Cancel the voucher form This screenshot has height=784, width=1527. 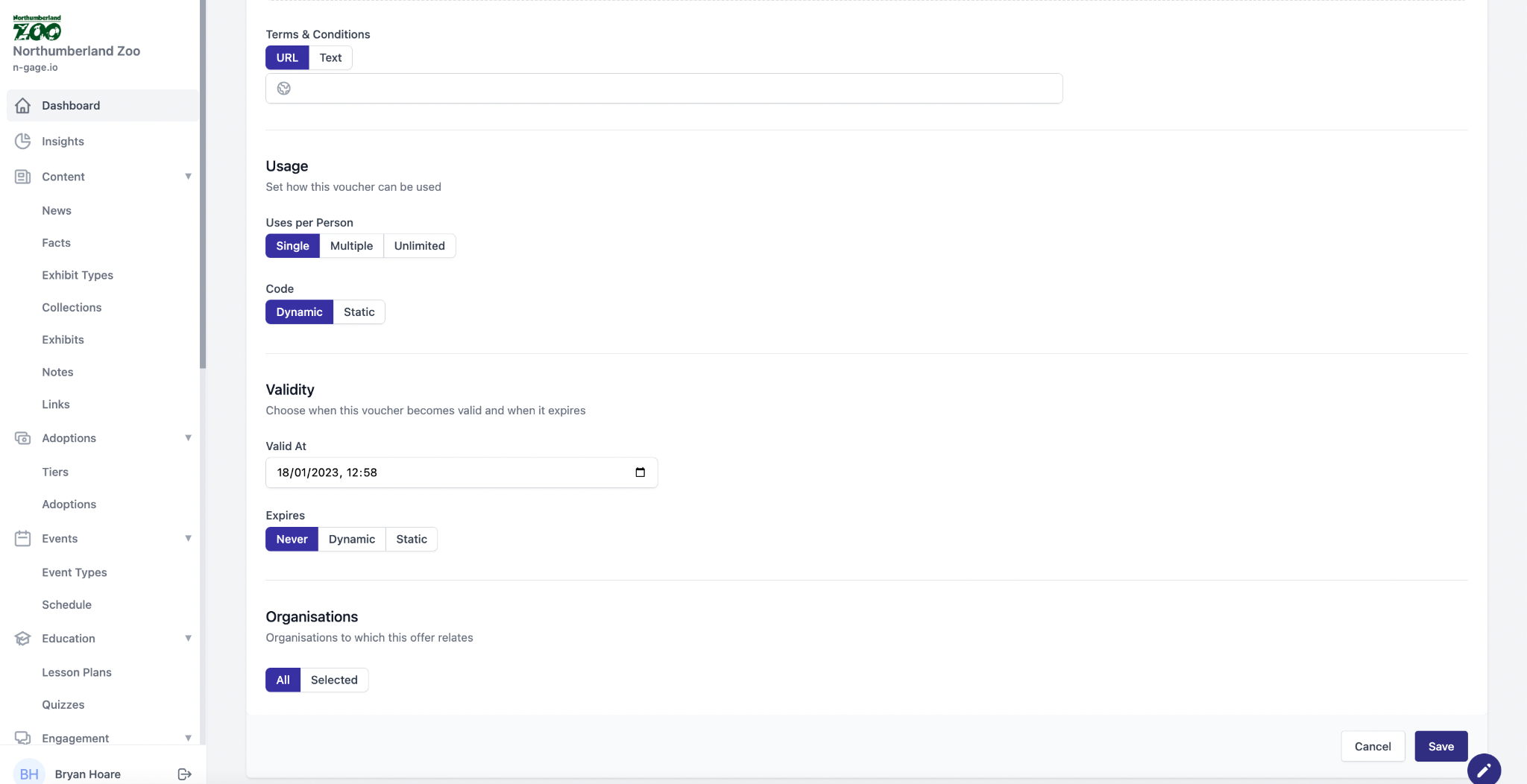click(1372, 747)
